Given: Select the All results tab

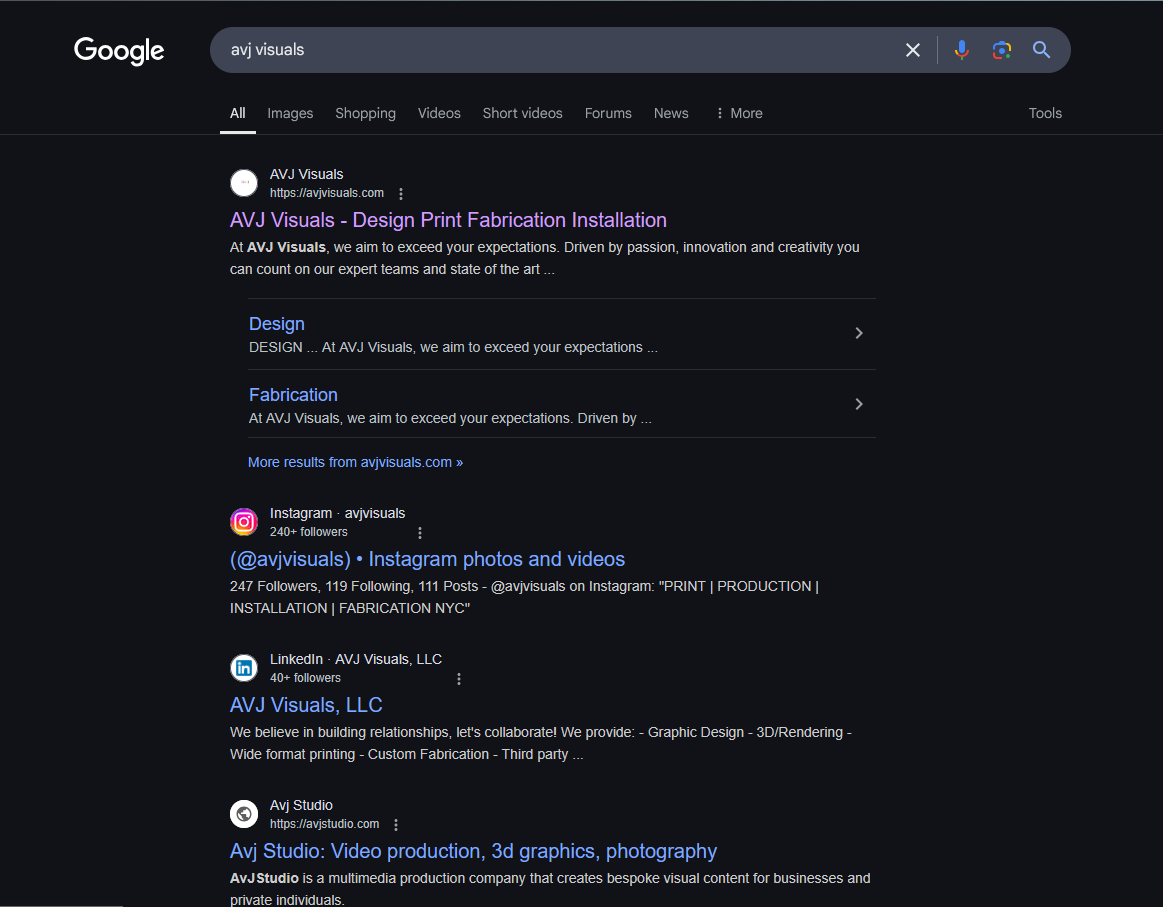Looking at the screenshot, I should click(x=237, y=113).
